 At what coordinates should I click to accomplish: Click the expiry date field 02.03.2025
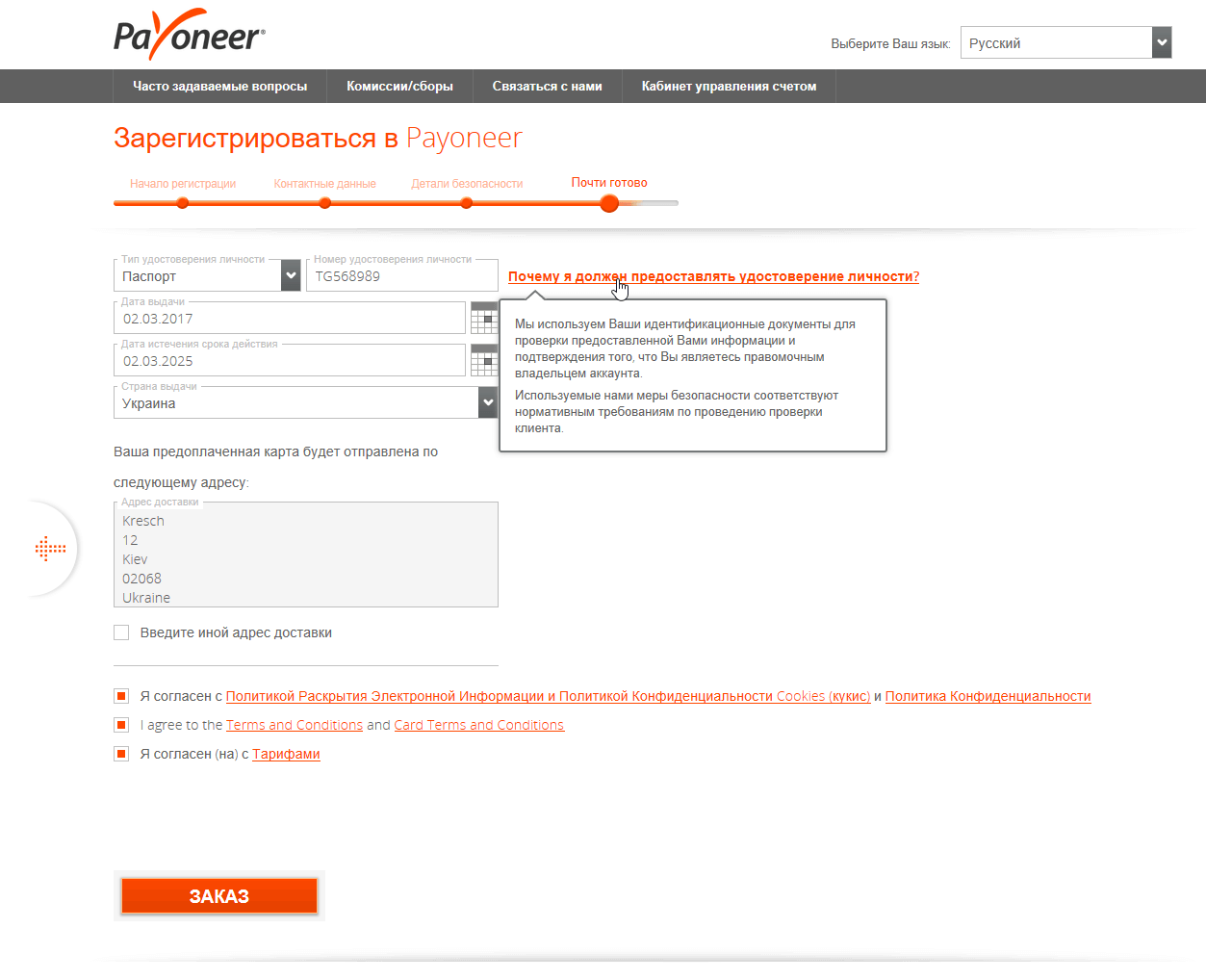290,360
